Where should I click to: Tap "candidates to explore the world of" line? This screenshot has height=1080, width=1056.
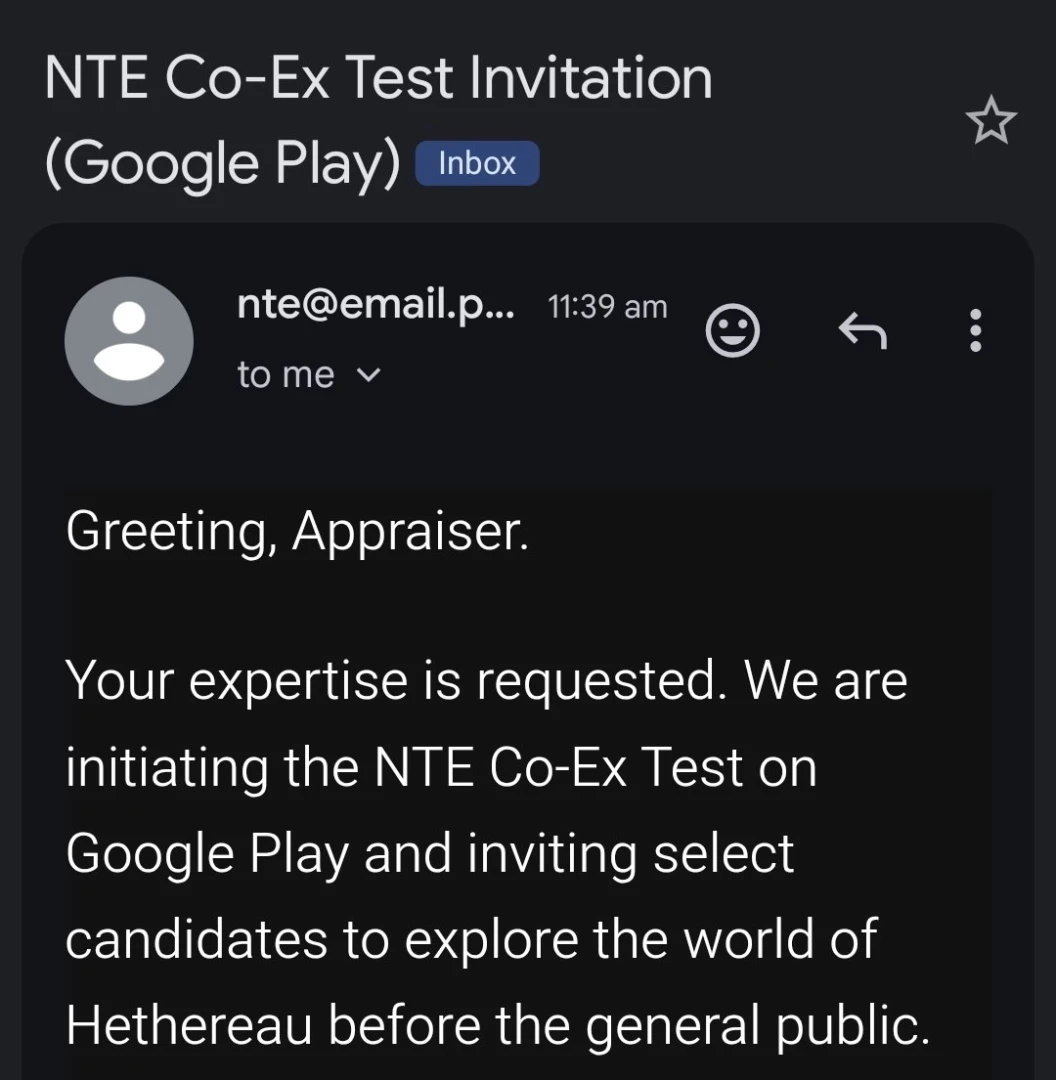coord(471,939)
